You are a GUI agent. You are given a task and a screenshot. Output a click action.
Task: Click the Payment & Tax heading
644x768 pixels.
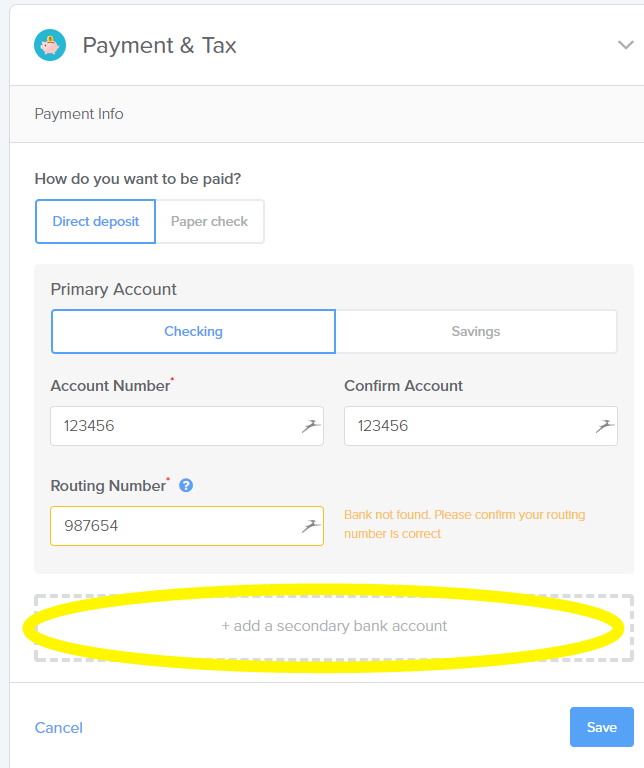pos(160,46)
